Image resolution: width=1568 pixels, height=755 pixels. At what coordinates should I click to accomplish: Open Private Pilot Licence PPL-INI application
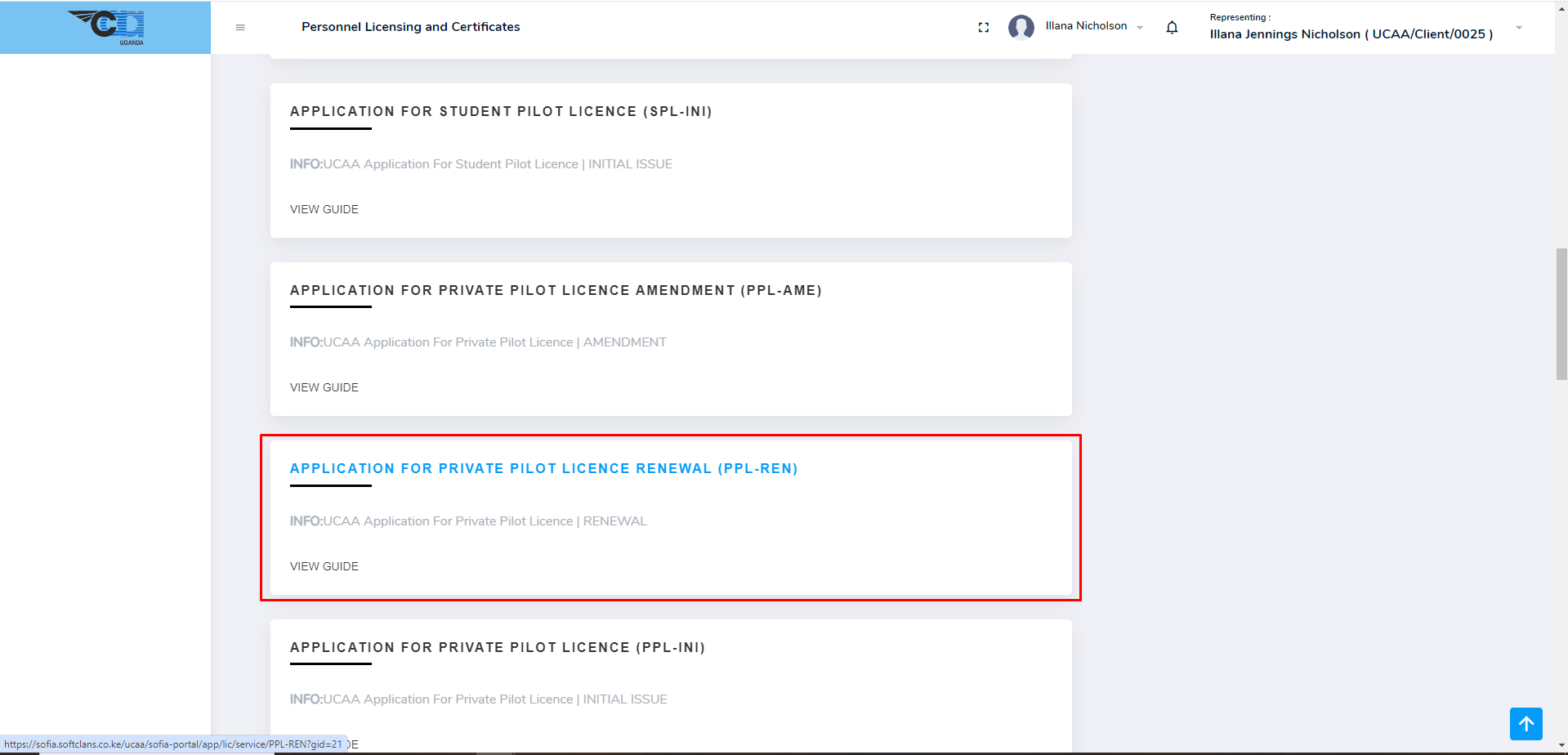pyautogui.click(x=497, y=648)
